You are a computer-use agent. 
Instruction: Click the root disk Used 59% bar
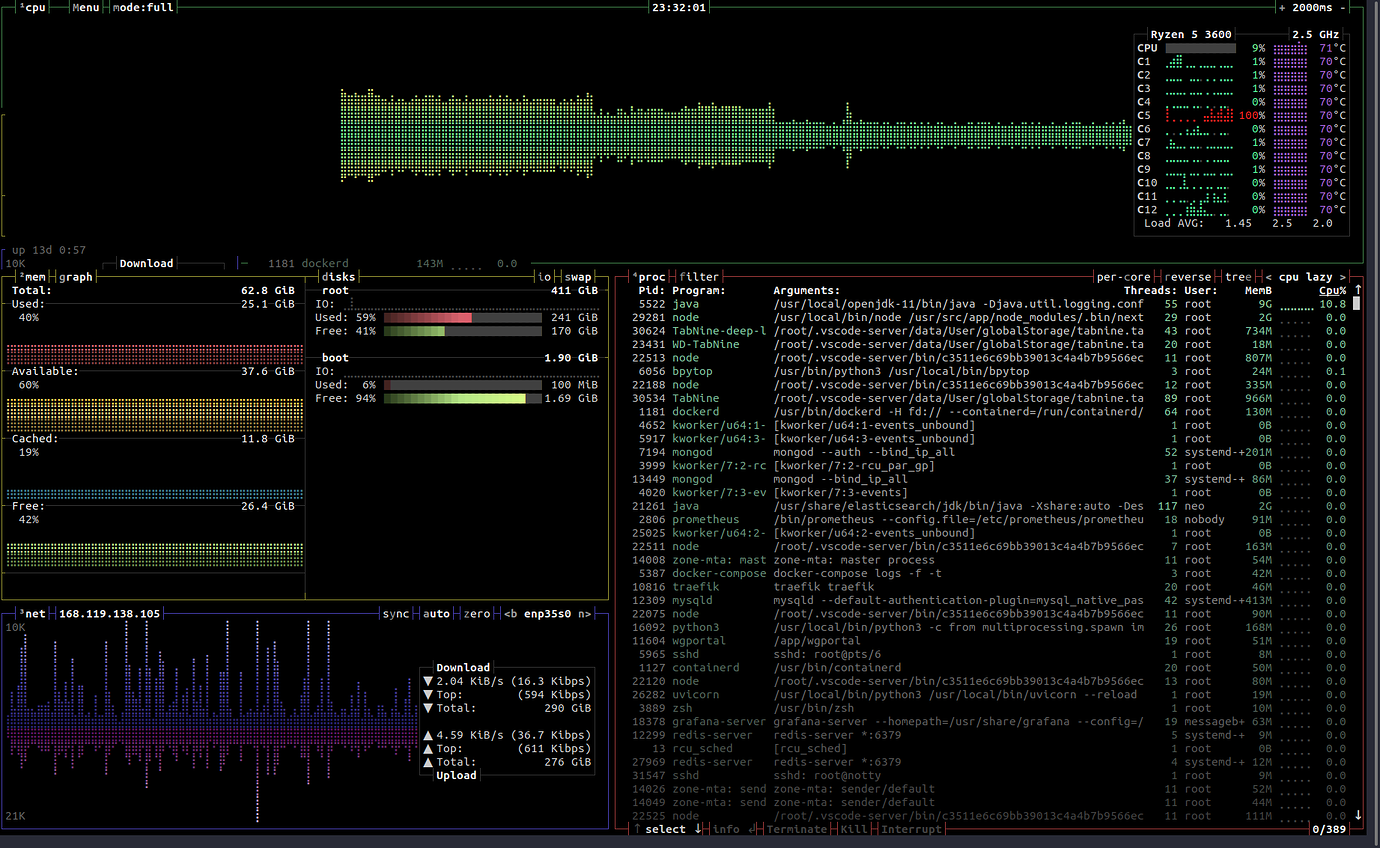tap(463, 318)
